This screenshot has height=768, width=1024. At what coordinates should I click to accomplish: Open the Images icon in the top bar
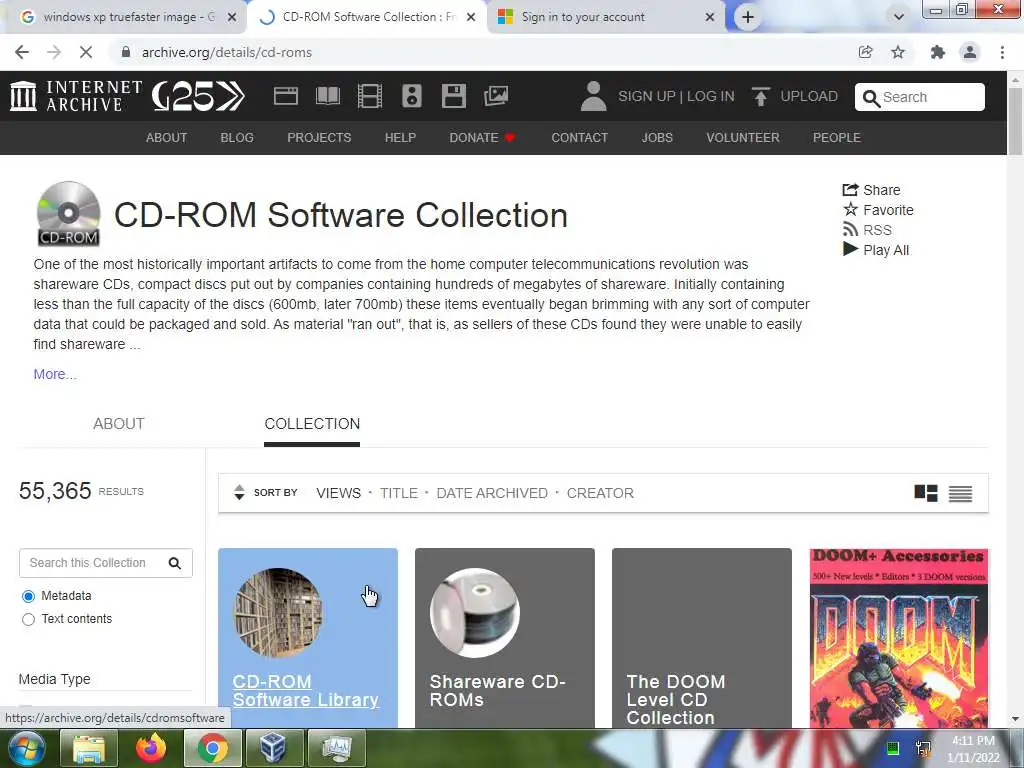[x=496, y=96]
